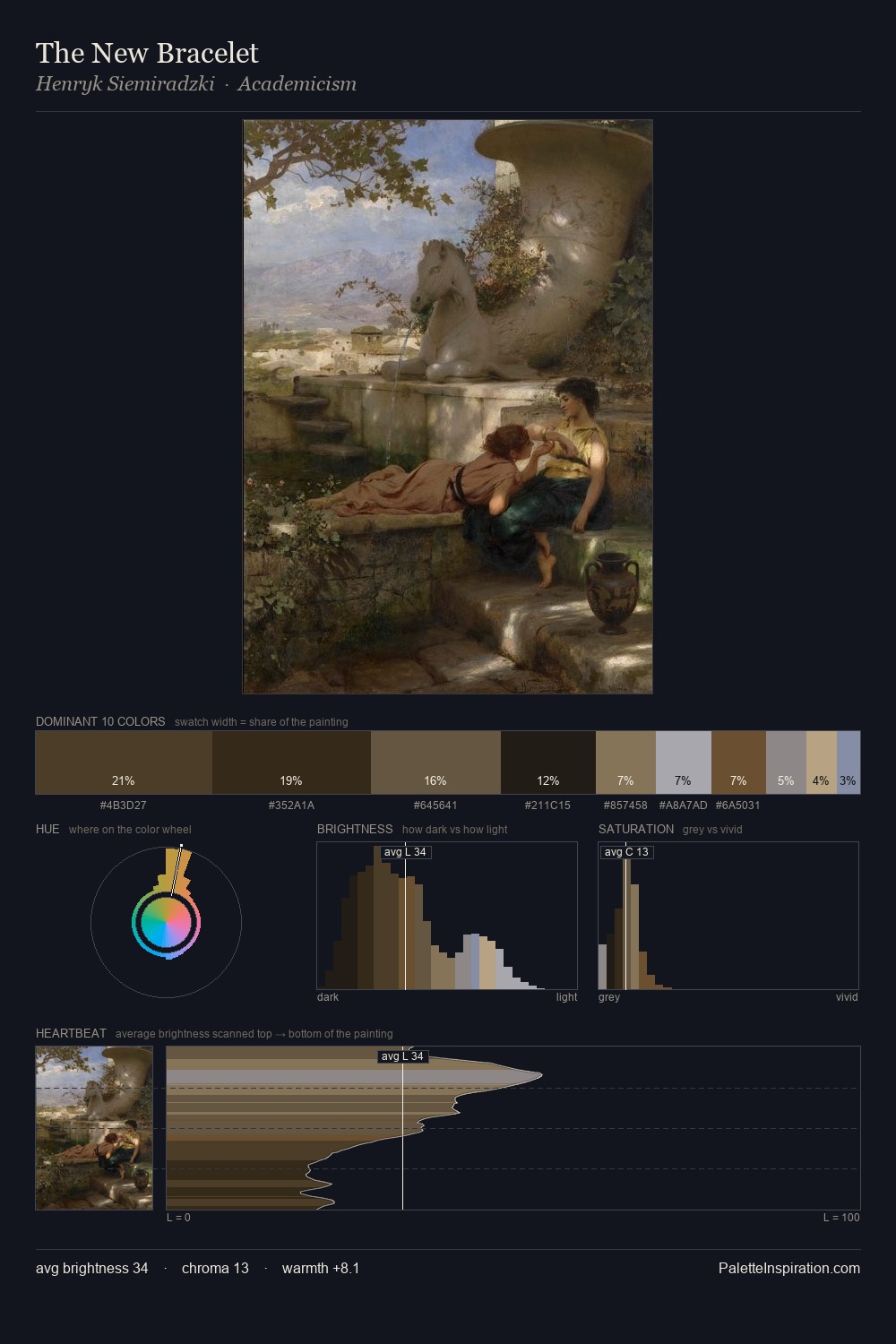Click the hex code #6A5031

[737, 806]
